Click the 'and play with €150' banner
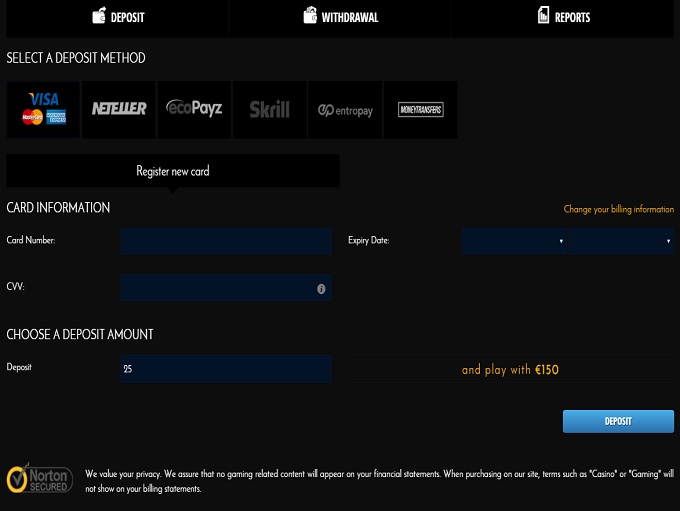 [x=510, y=370]
